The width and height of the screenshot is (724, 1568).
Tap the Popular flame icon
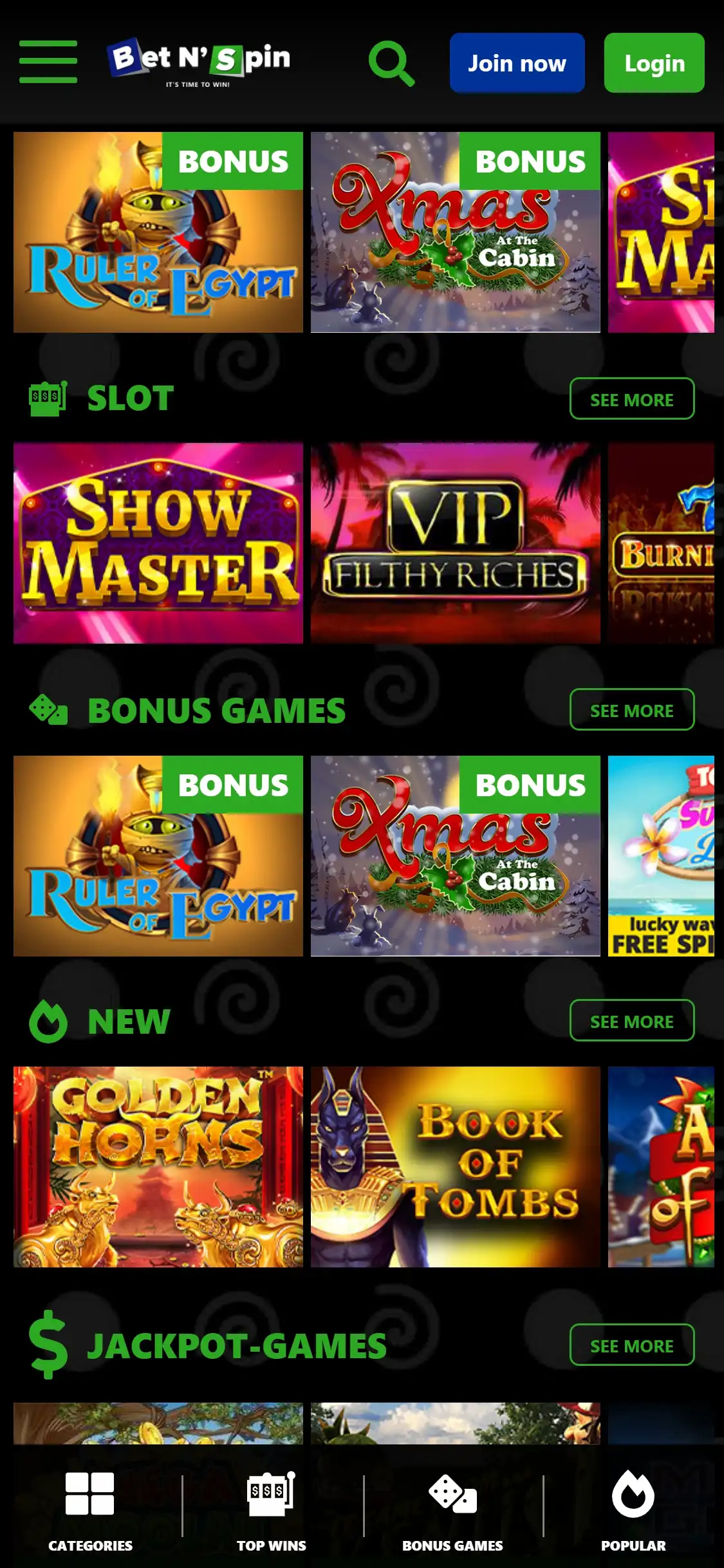[x=633, y=1493]
